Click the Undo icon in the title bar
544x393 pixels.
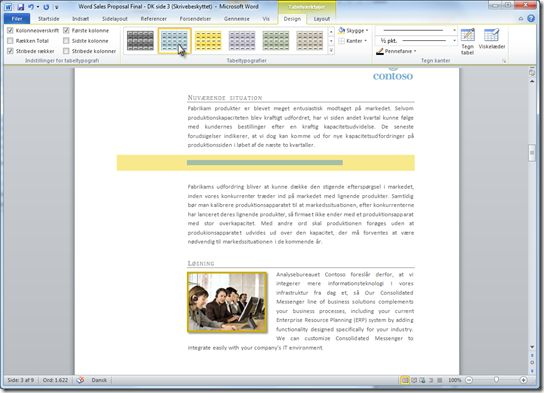tap(31, 7)
